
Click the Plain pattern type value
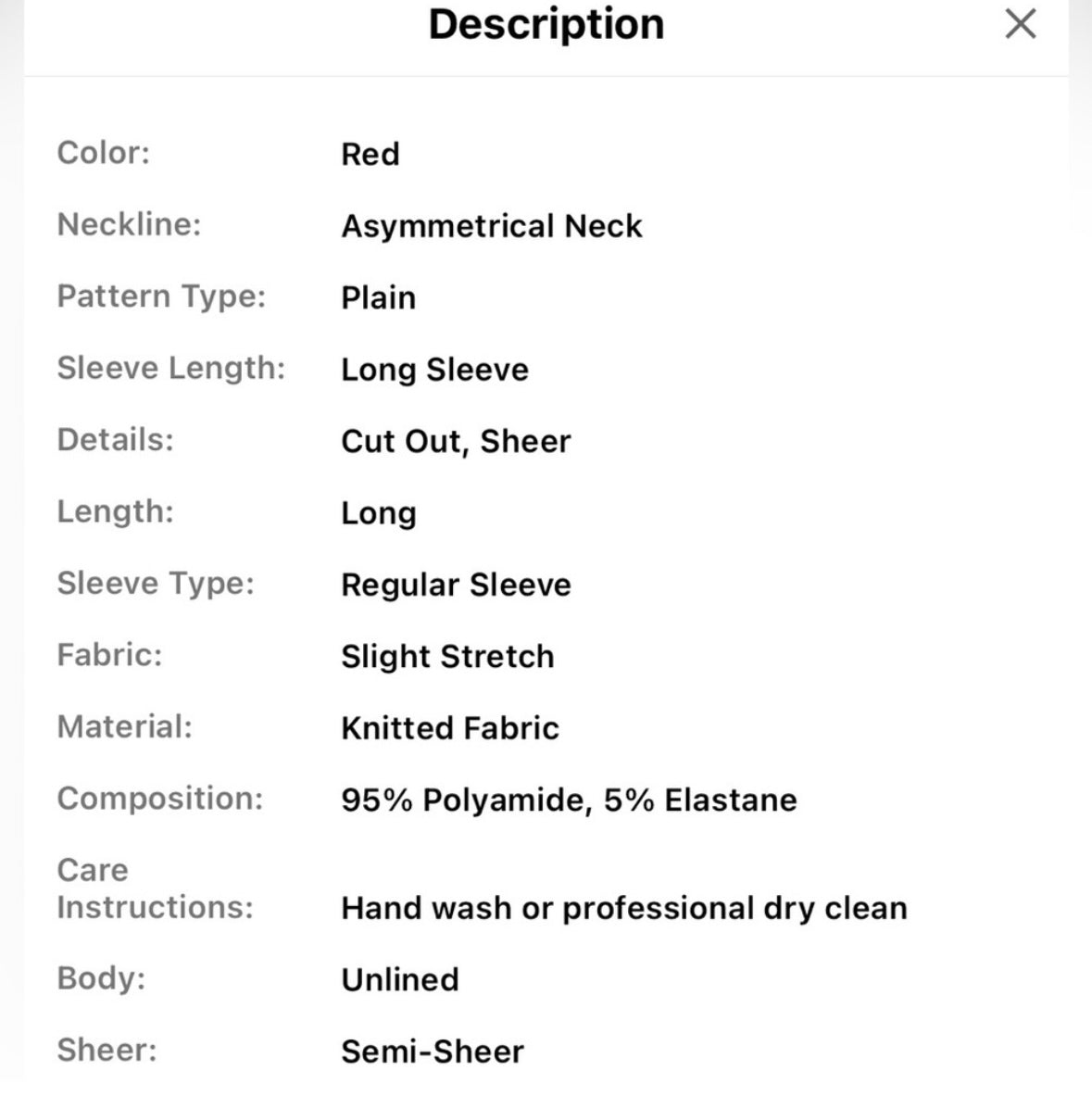click(378, 298)
